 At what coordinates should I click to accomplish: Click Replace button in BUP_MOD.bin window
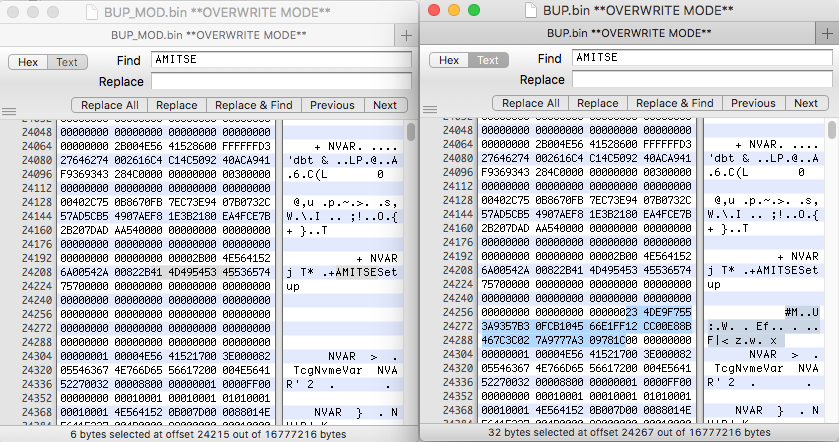click(177, 105)
